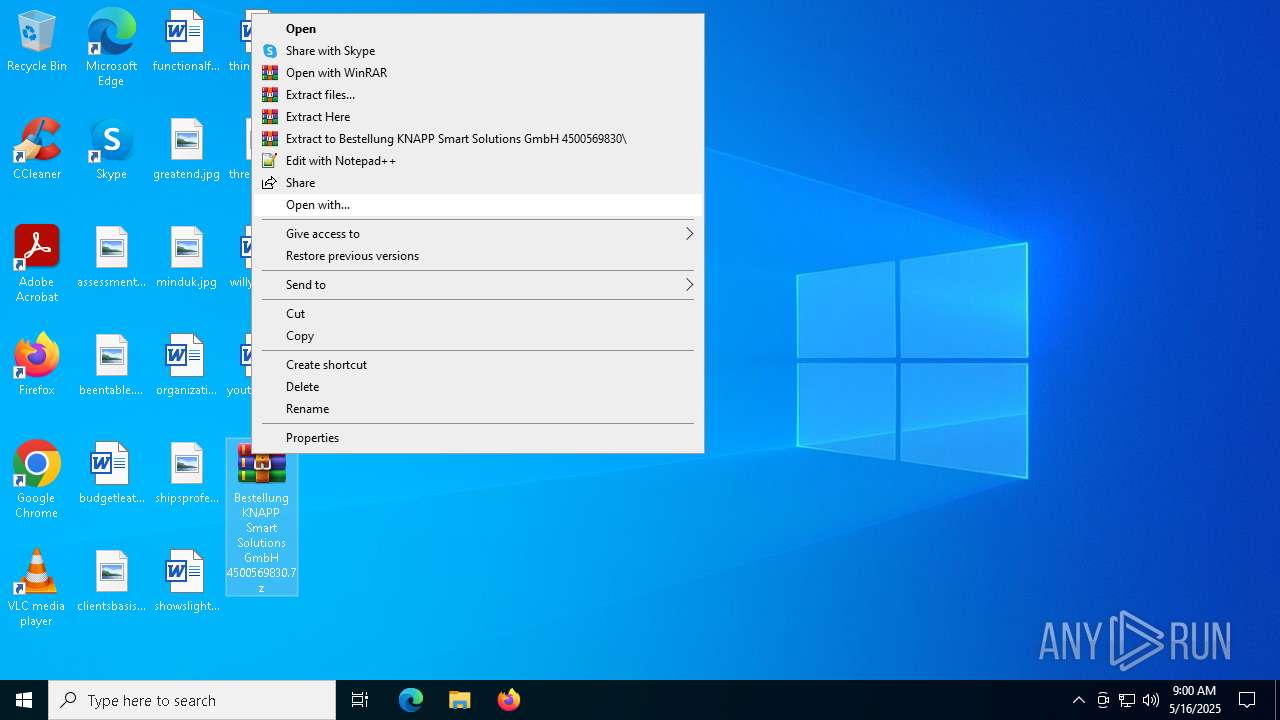Open Properties from the context menu
1280x720 pixels.
click(478, 438)
